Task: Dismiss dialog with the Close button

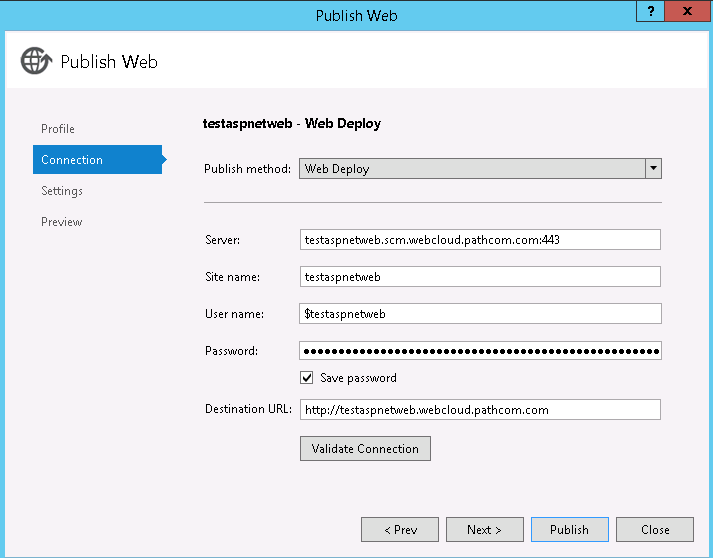Action: pyautogui.click(x=655, y=529)
